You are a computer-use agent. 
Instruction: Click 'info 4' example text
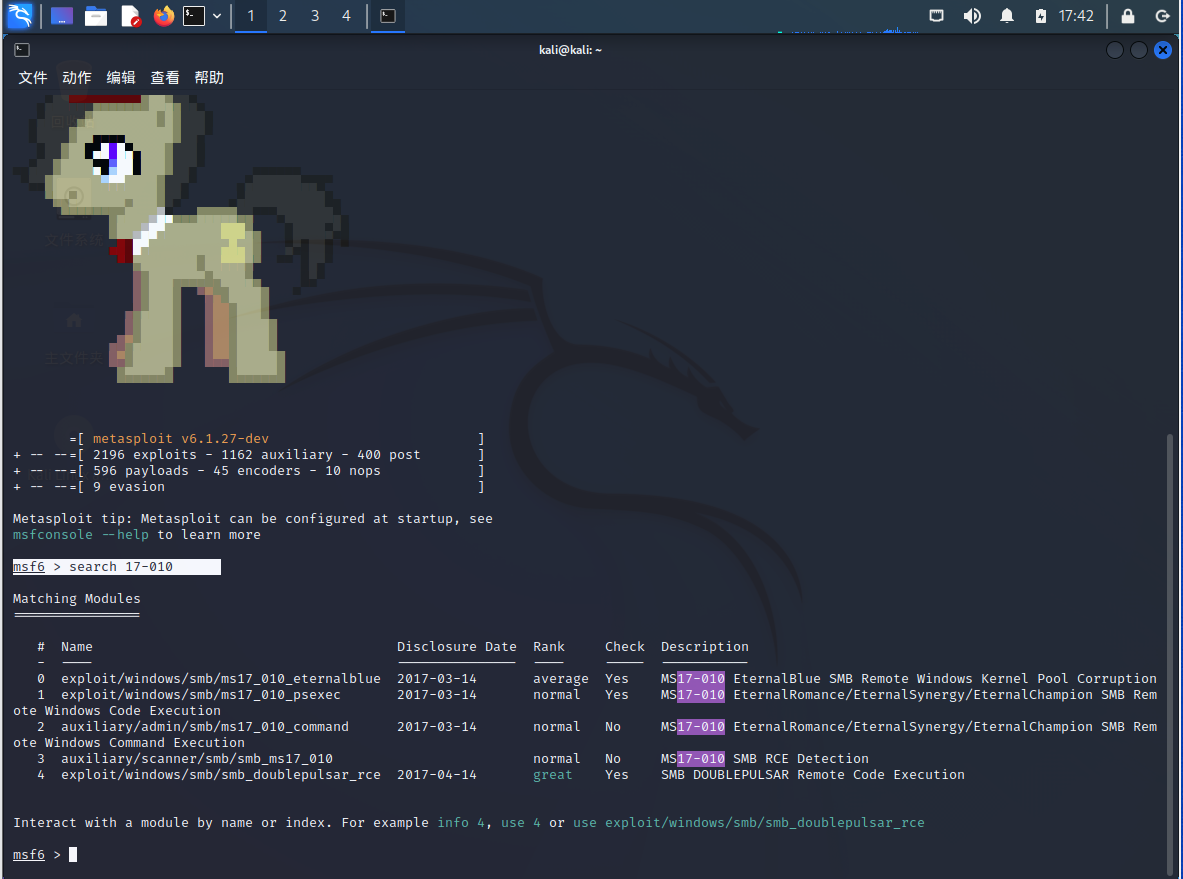click(x=461, y=822)
